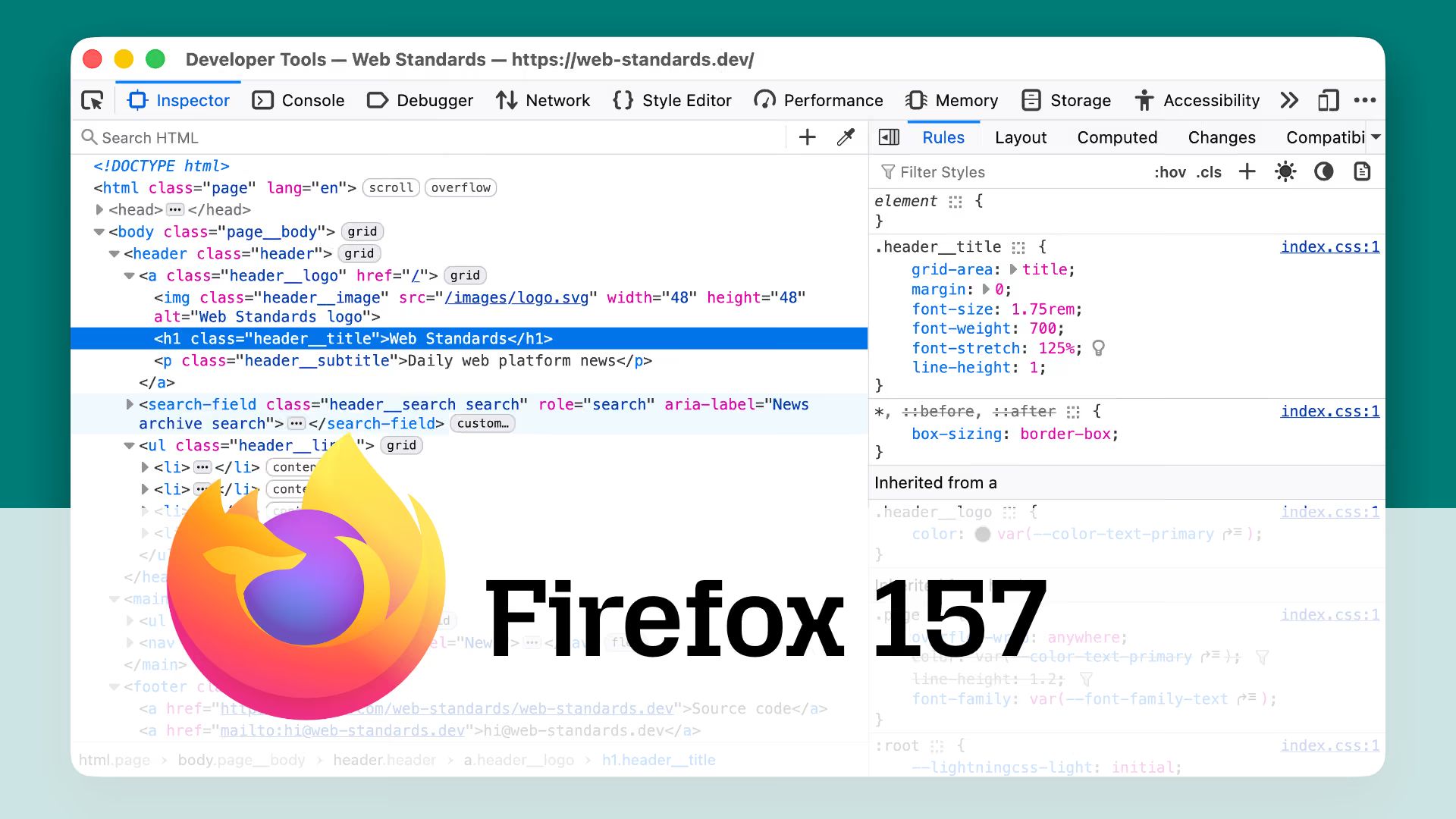This screenshot has width=1456, height=819.
Task: Click the custom… badge on search-field
Action: [483, 423]
